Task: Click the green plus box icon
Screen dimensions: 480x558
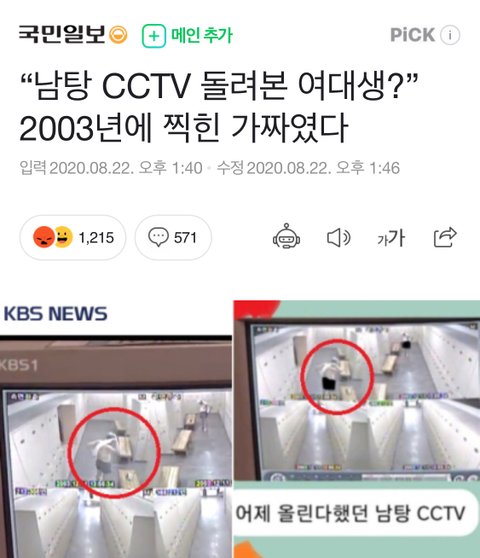Action: 154,36
